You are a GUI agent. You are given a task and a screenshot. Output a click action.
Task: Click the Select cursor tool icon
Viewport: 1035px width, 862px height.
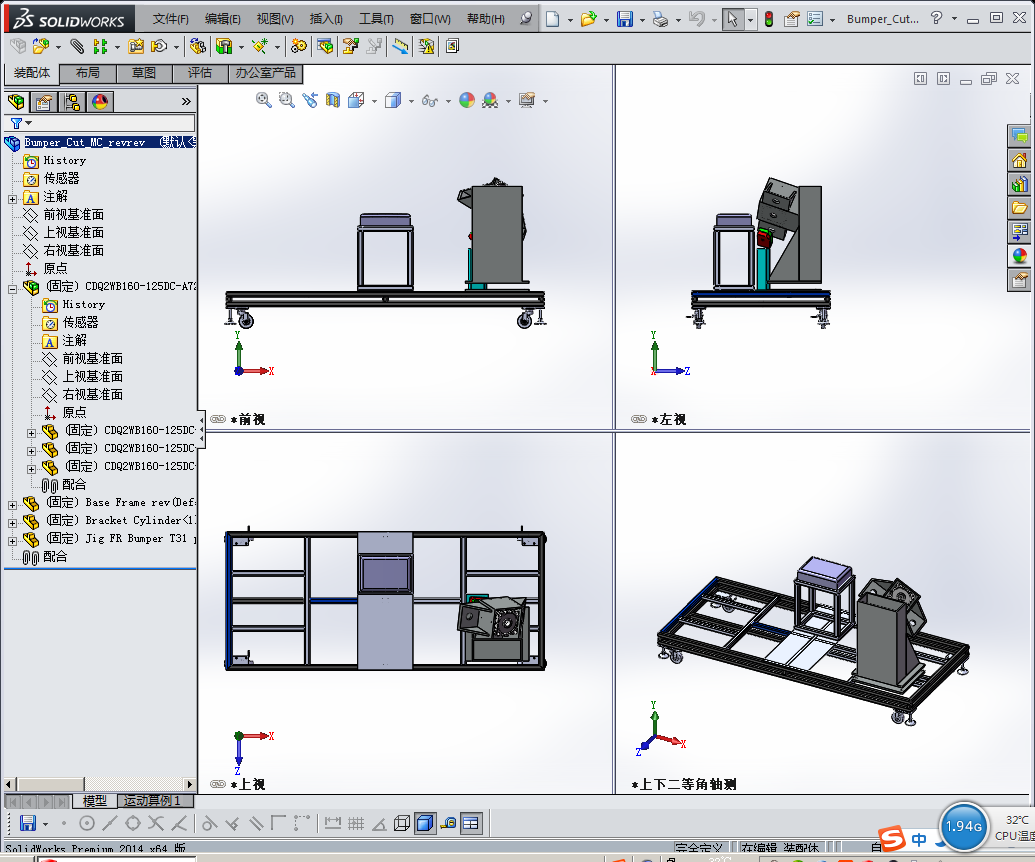[x=732, y=19]
